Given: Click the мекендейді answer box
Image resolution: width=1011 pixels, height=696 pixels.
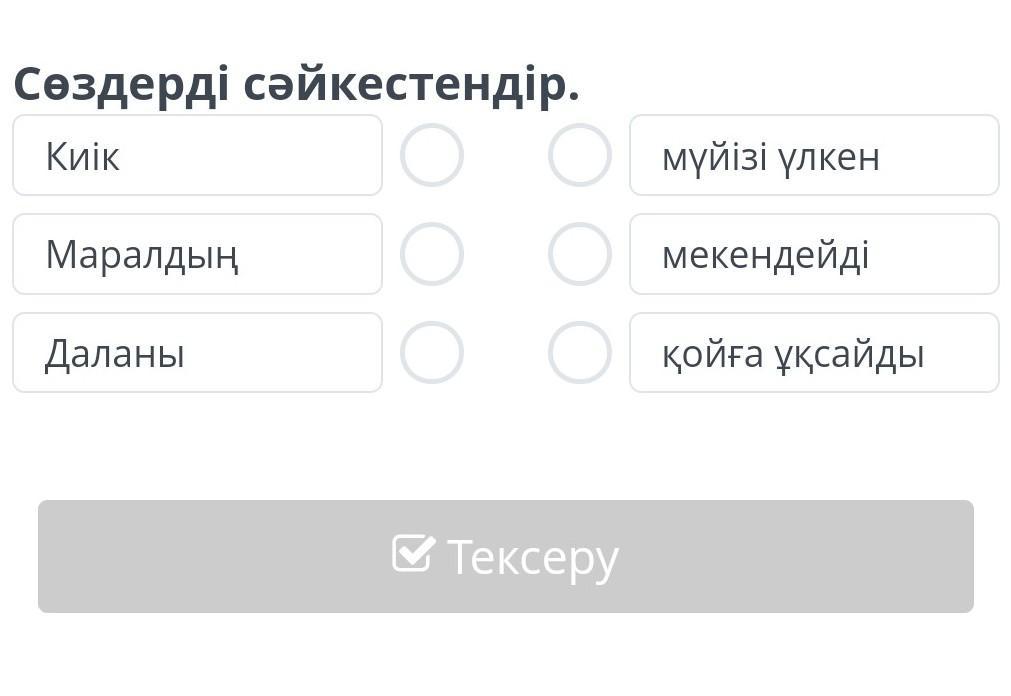Looking at the screenshot, I should pos(814,254).
